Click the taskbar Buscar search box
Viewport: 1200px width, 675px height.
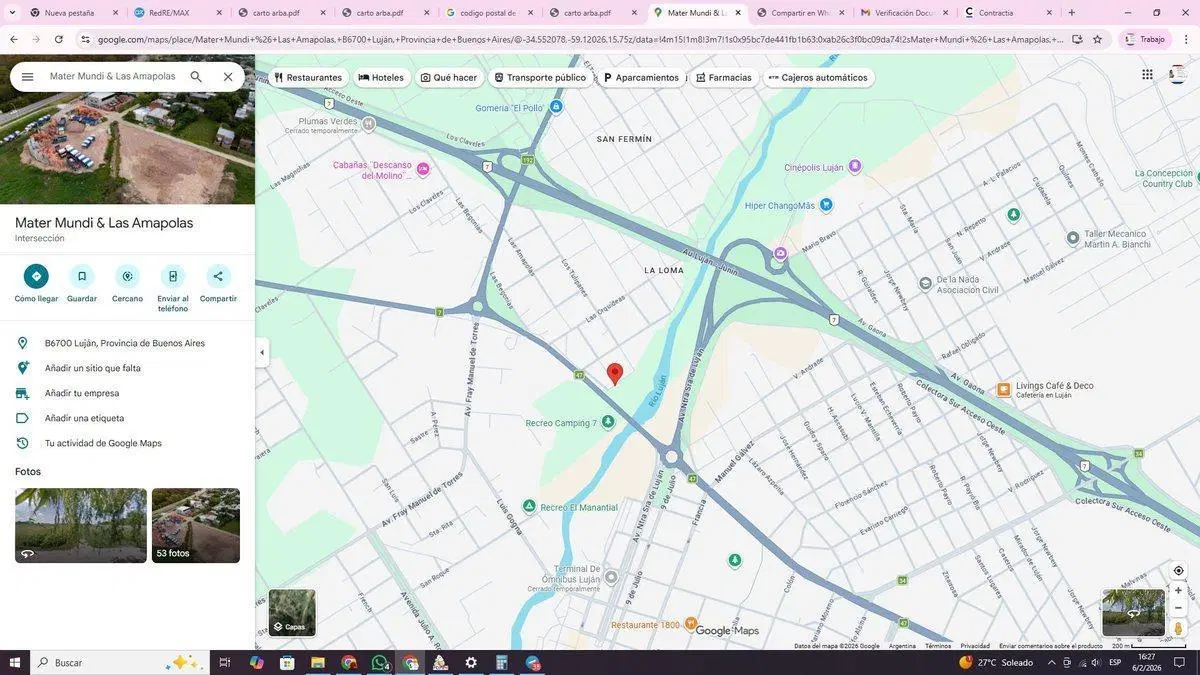pos(120,662)
